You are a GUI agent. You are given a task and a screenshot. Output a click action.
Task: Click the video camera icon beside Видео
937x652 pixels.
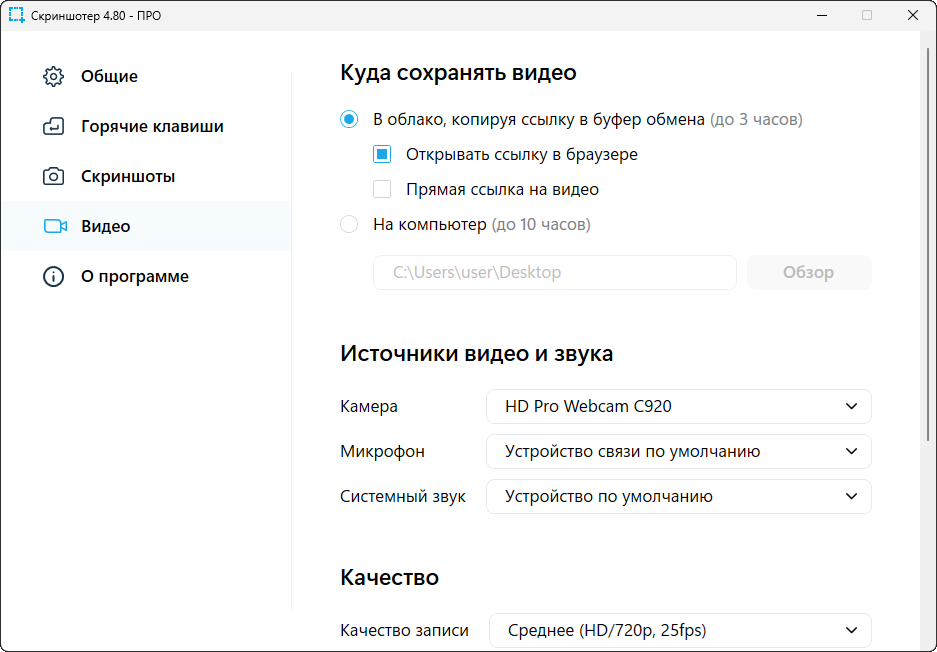[55, 226]
